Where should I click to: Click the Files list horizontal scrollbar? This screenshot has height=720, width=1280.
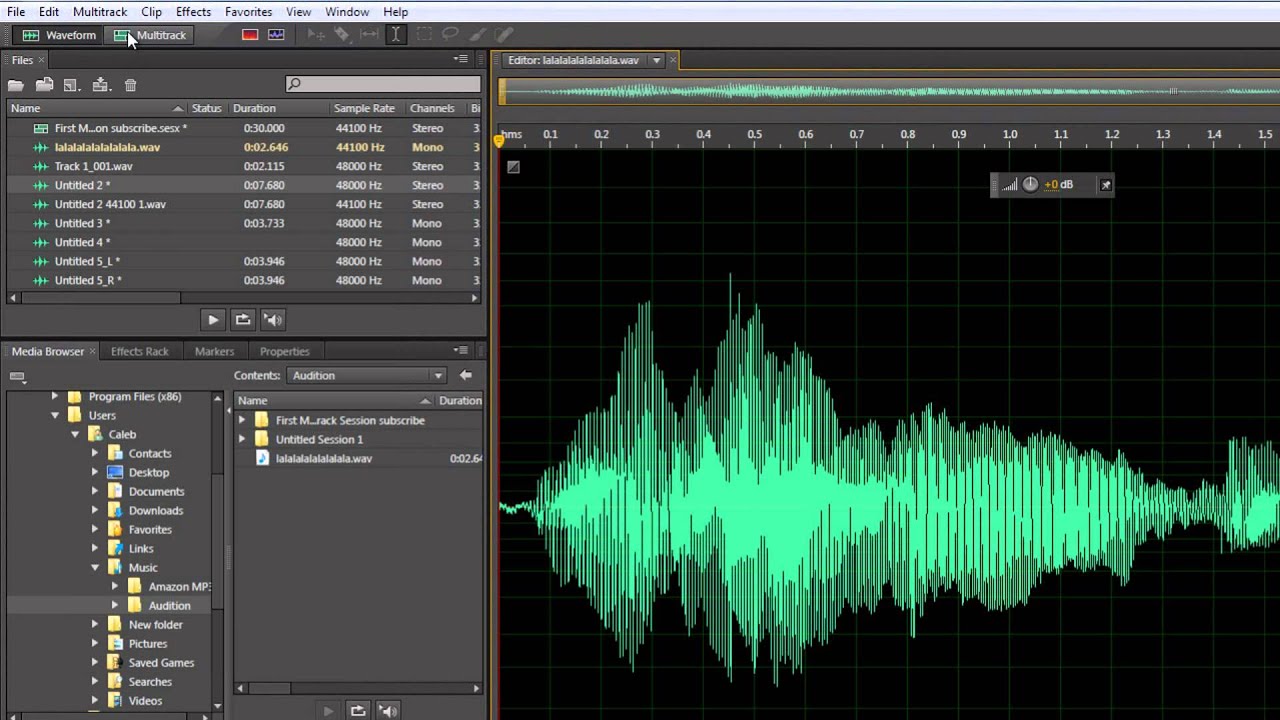(100, 298)
